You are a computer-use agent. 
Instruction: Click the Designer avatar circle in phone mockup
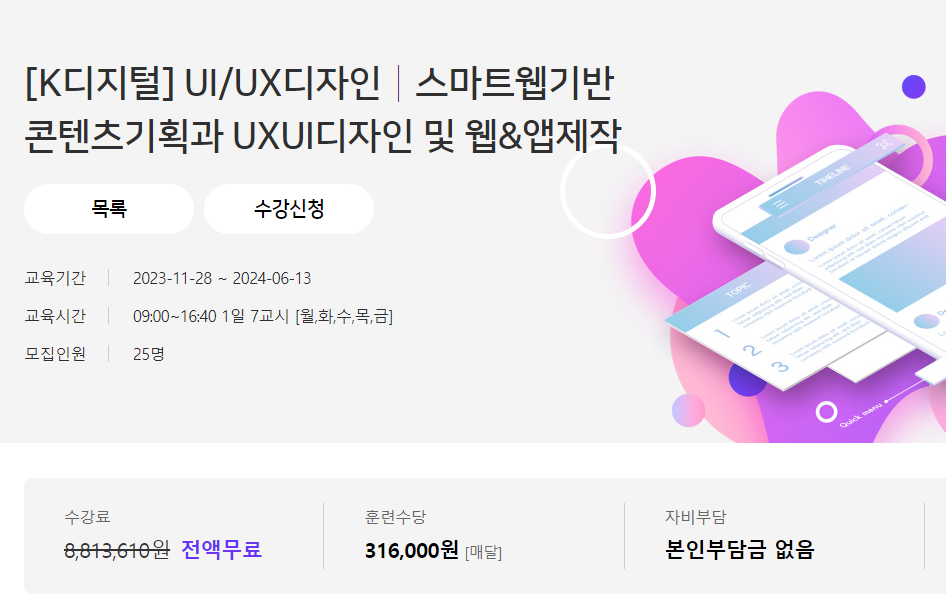tap(796, 247)
